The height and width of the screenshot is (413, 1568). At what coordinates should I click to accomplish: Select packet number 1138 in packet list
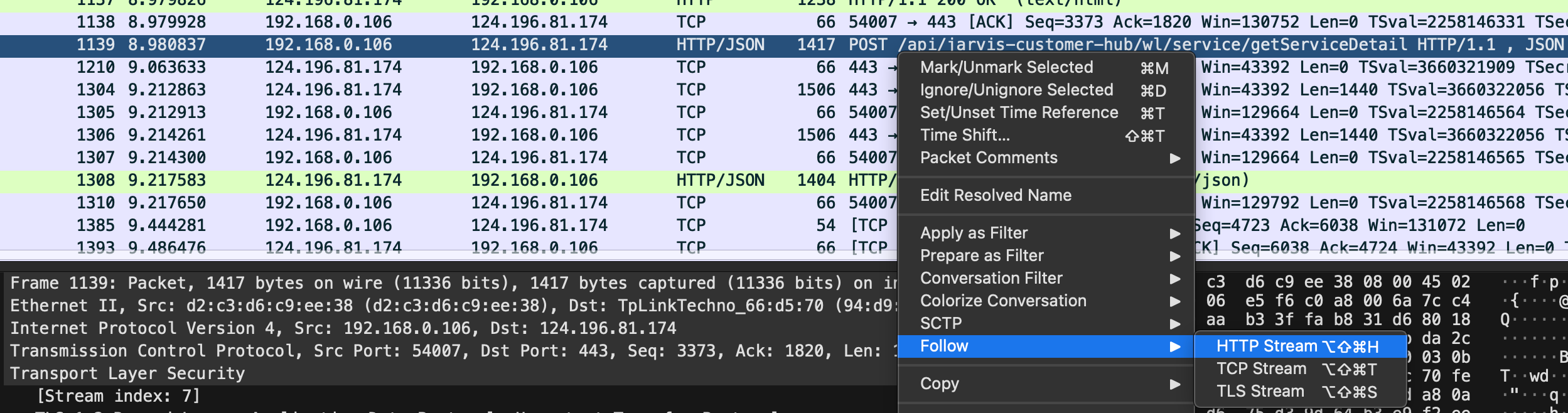439,23
